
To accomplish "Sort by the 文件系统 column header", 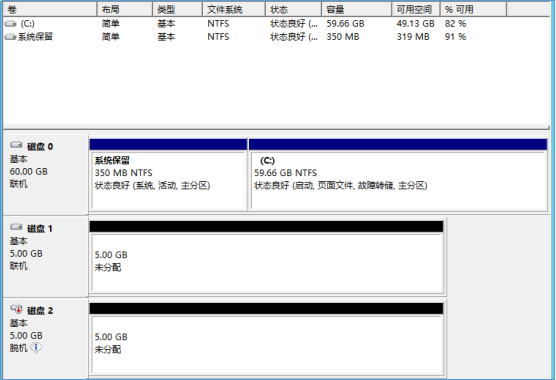I will [234, 10].
